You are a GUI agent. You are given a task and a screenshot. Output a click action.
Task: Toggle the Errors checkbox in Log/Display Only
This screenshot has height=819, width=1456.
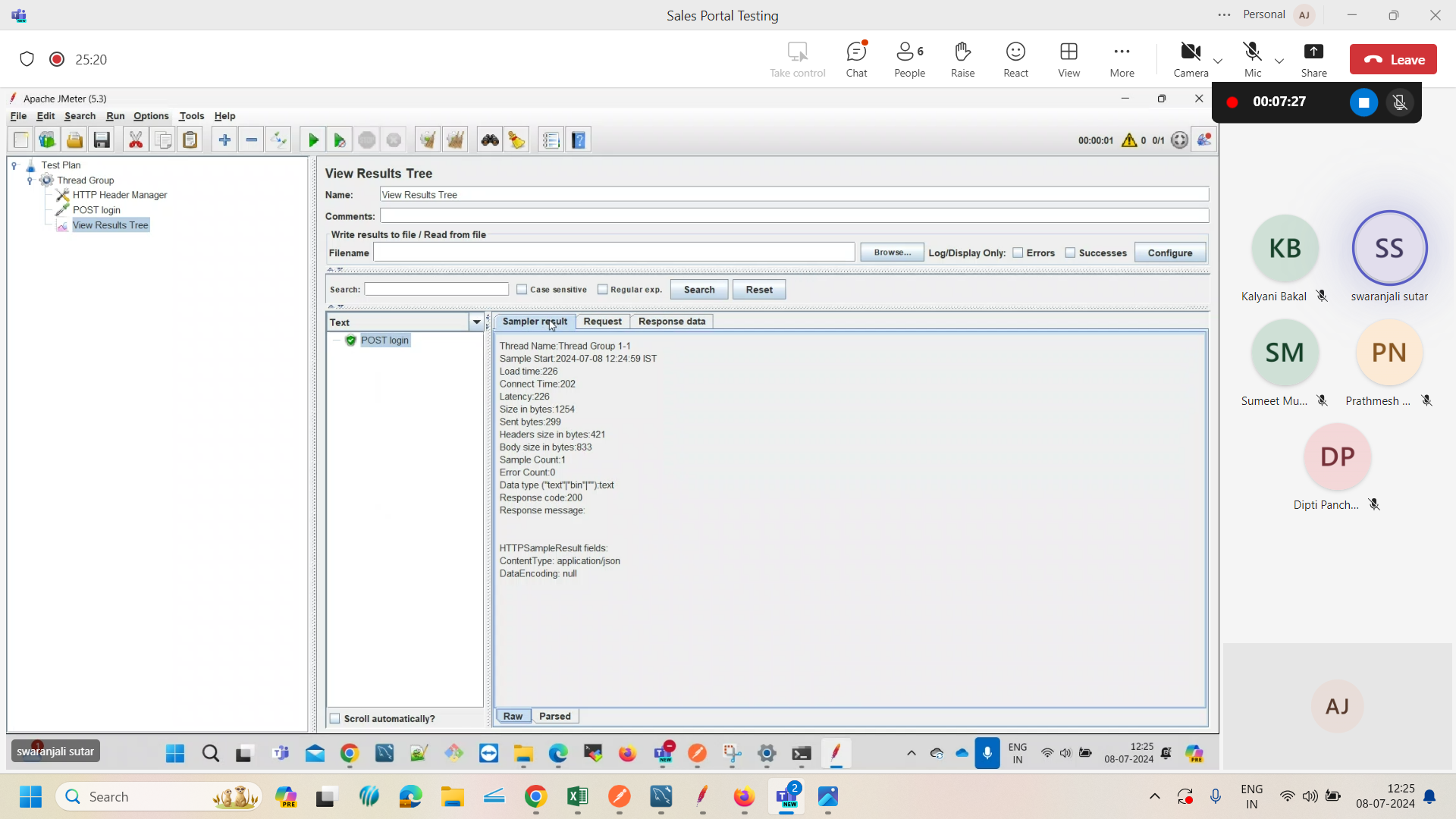pos(1018,253)
